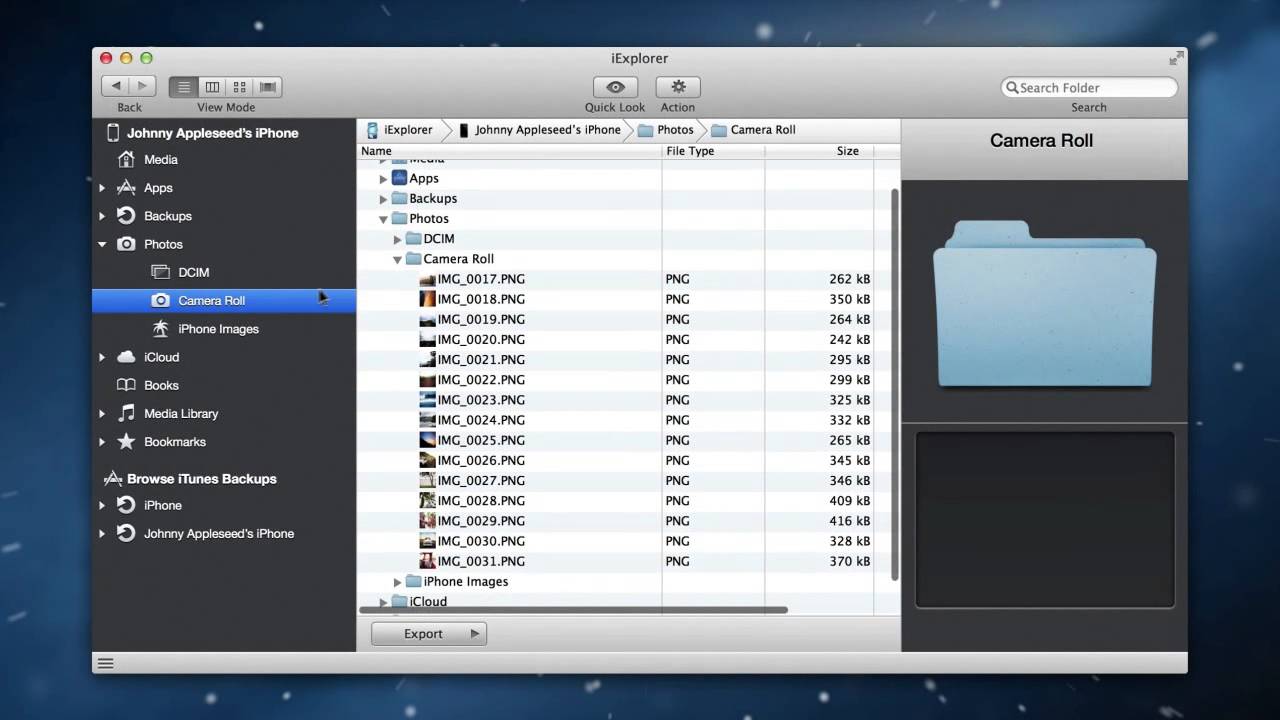Expand Media Library in the sidebar
The image size is (1280, 720).
(x=102, y=413)
